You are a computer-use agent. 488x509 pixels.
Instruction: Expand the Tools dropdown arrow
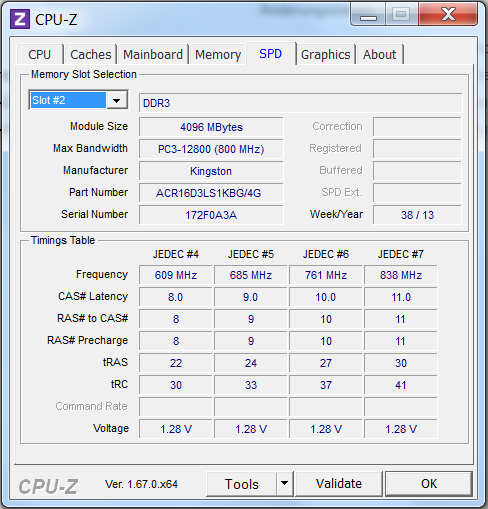[284, 483]
